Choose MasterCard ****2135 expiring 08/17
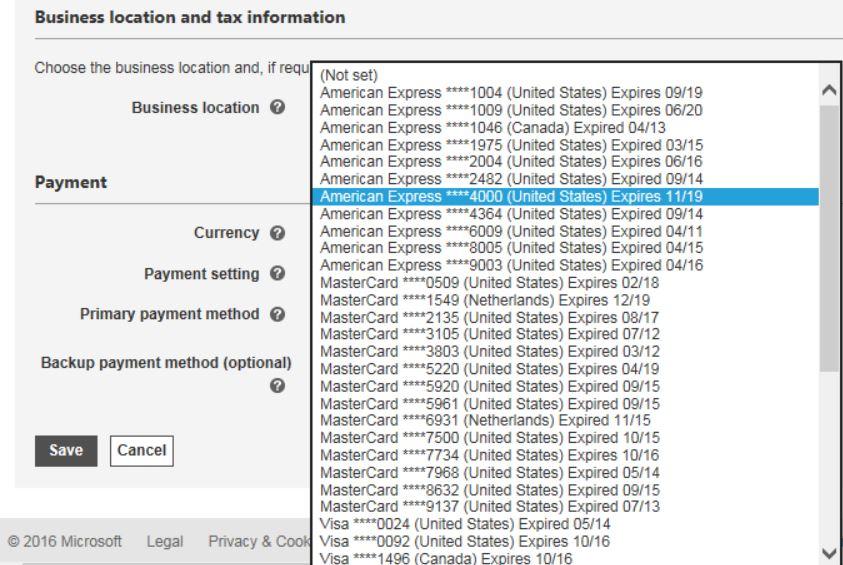Image resolution: width=843 pixels, height=565 pixels. 565,317
